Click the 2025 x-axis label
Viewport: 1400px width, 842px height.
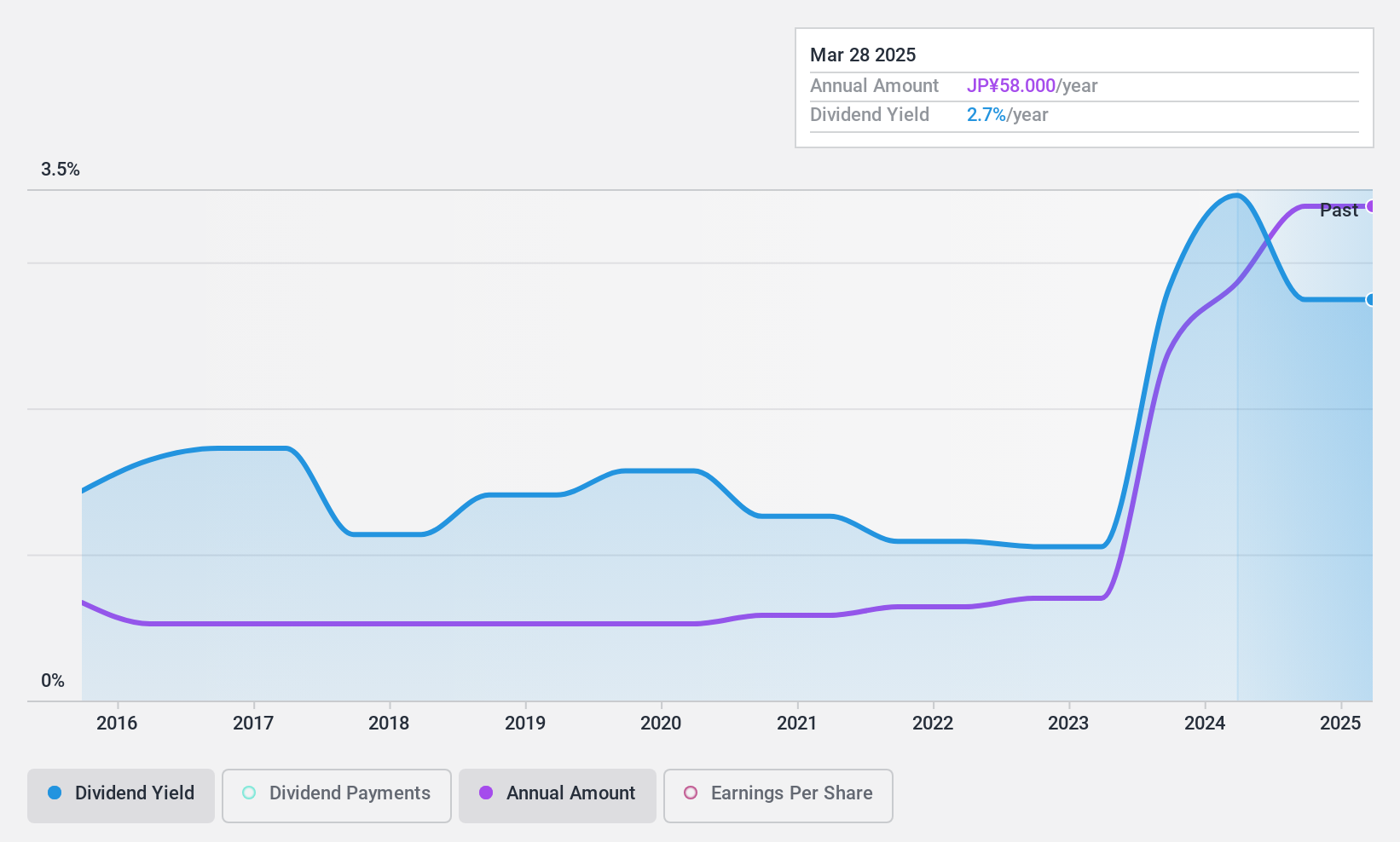pyautogui.click(x=1340, y=724)
